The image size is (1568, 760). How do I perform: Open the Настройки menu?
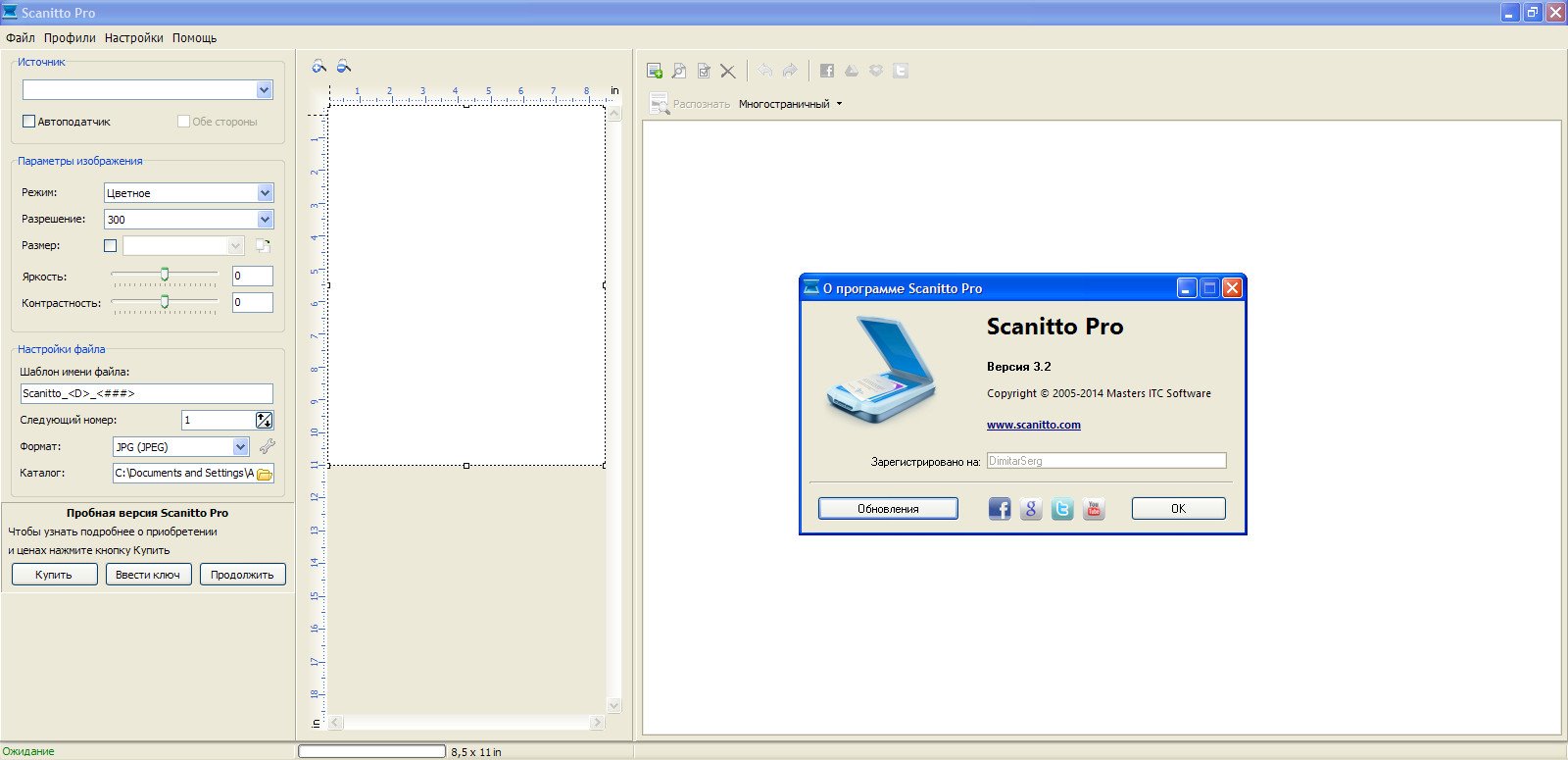[x=134, y=38]
